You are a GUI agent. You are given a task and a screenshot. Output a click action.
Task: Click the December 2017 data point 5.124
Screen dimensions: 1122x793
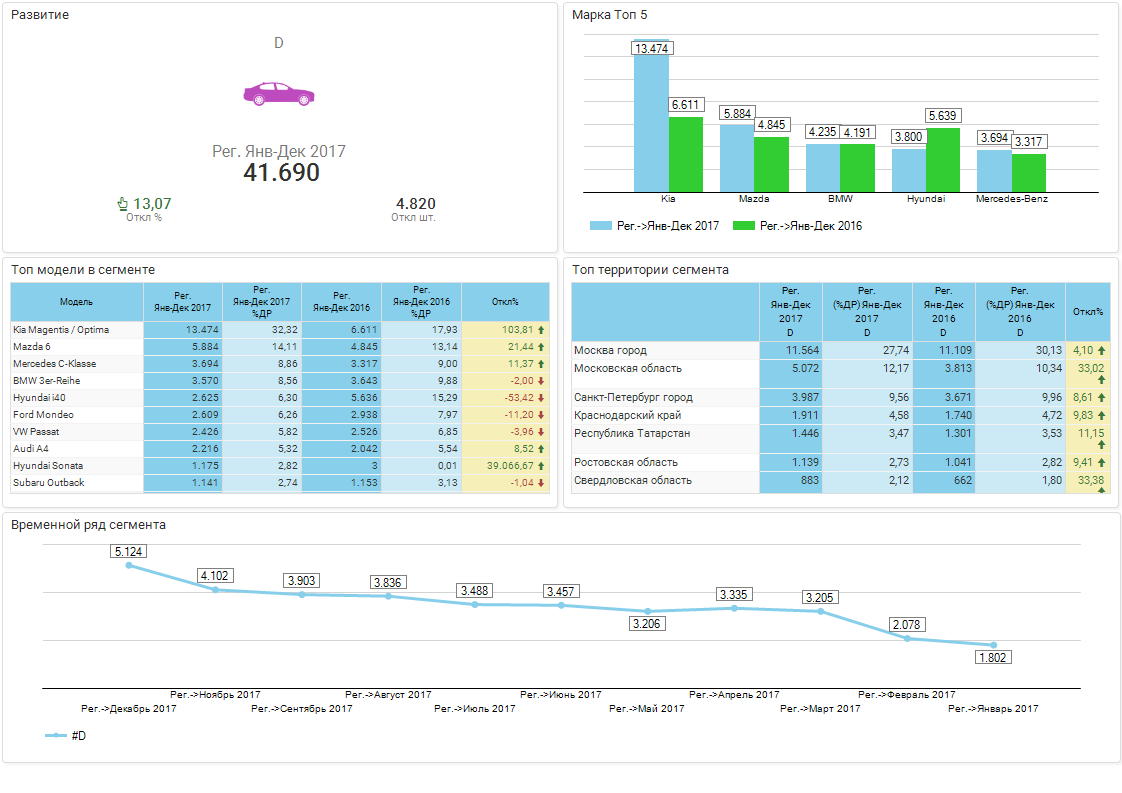129,566
